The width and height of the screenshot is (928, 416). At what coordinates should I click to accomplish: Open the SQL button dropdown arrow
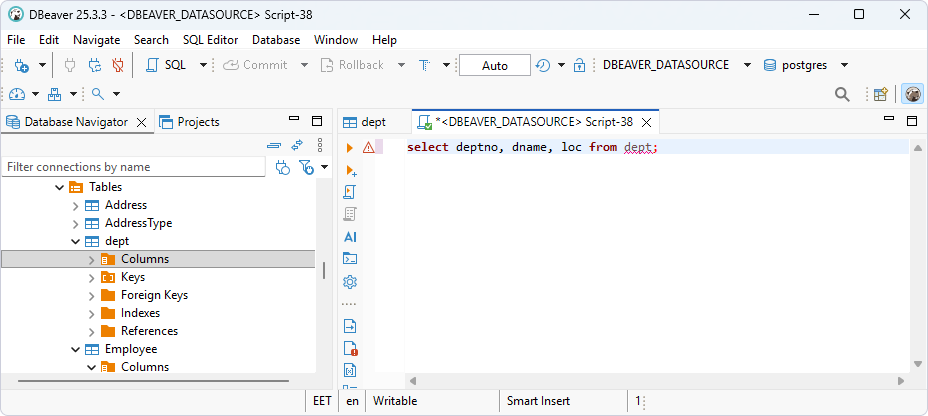[x=203, y=65]
